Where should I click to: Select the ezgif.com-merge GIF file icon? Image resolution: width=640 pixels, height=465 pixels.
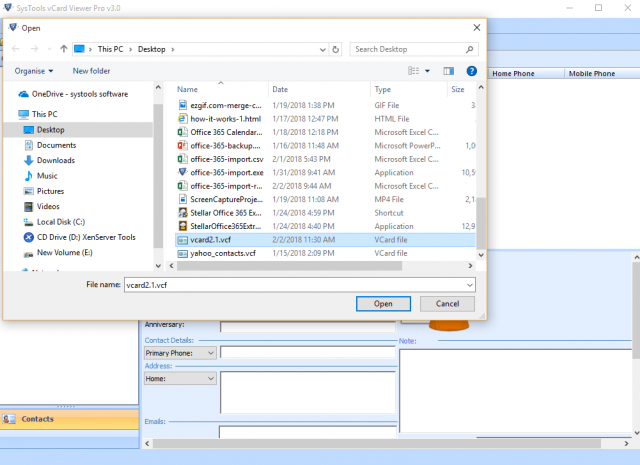click(x=182, y=105)
